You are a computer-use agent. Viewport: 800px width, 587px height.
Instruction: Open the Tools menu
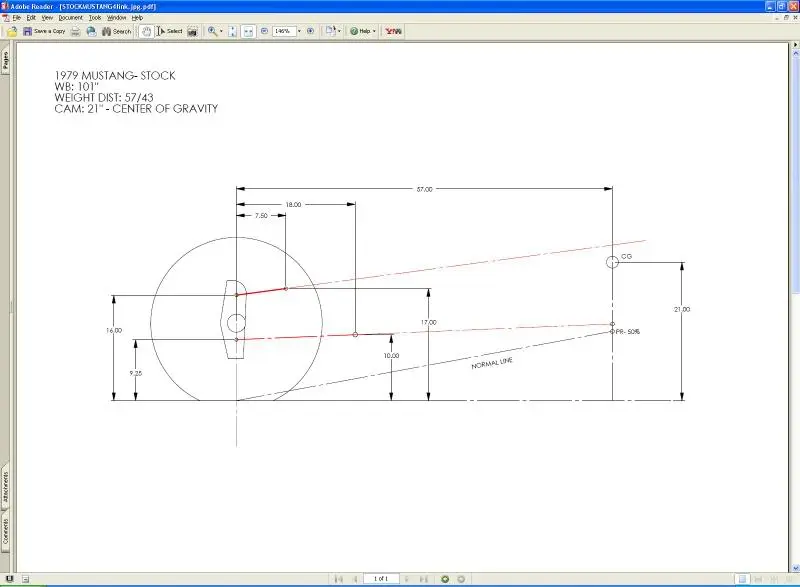pos(95,18)
